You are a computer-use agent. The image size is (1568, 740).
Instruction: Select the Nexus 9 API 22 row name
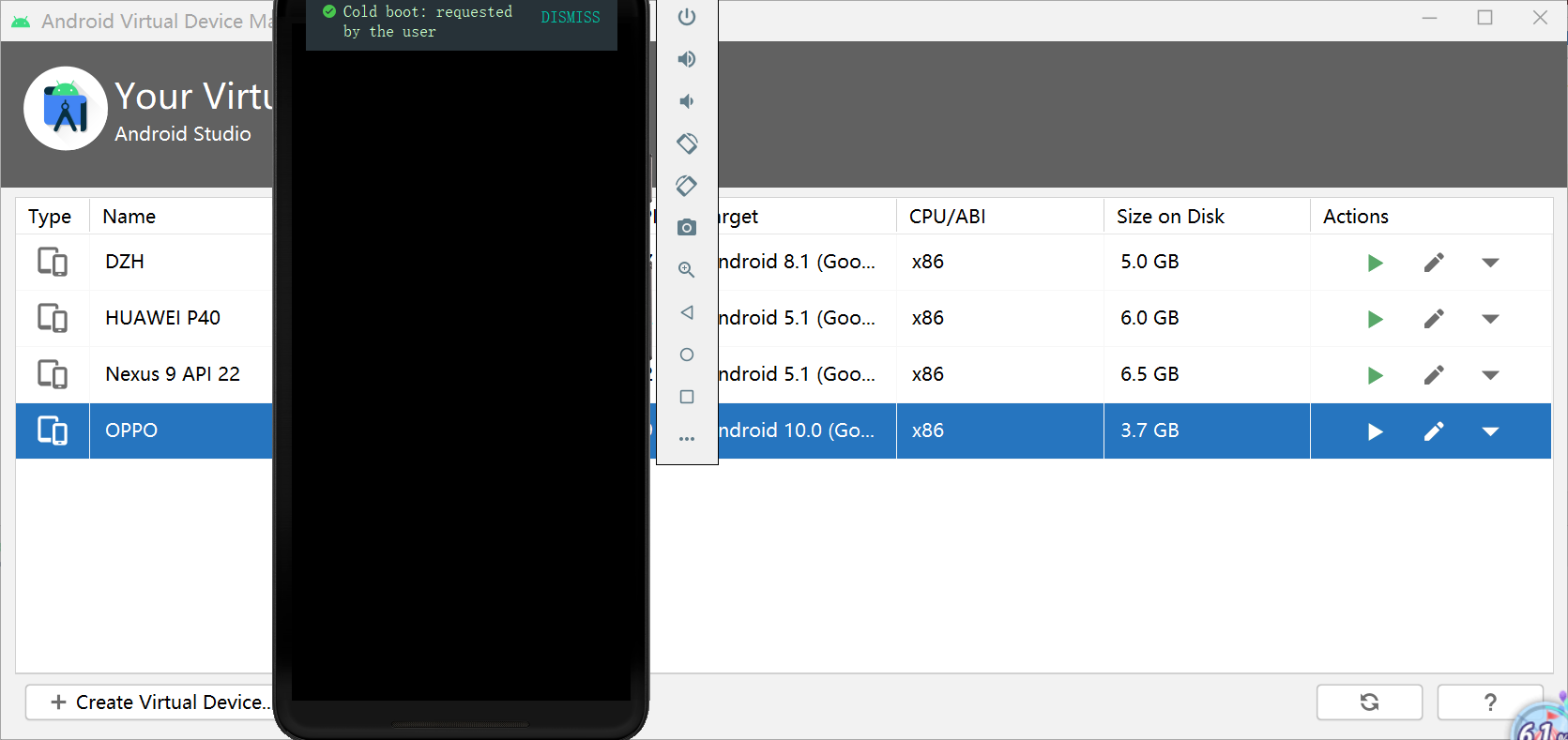tap(173, 374)
